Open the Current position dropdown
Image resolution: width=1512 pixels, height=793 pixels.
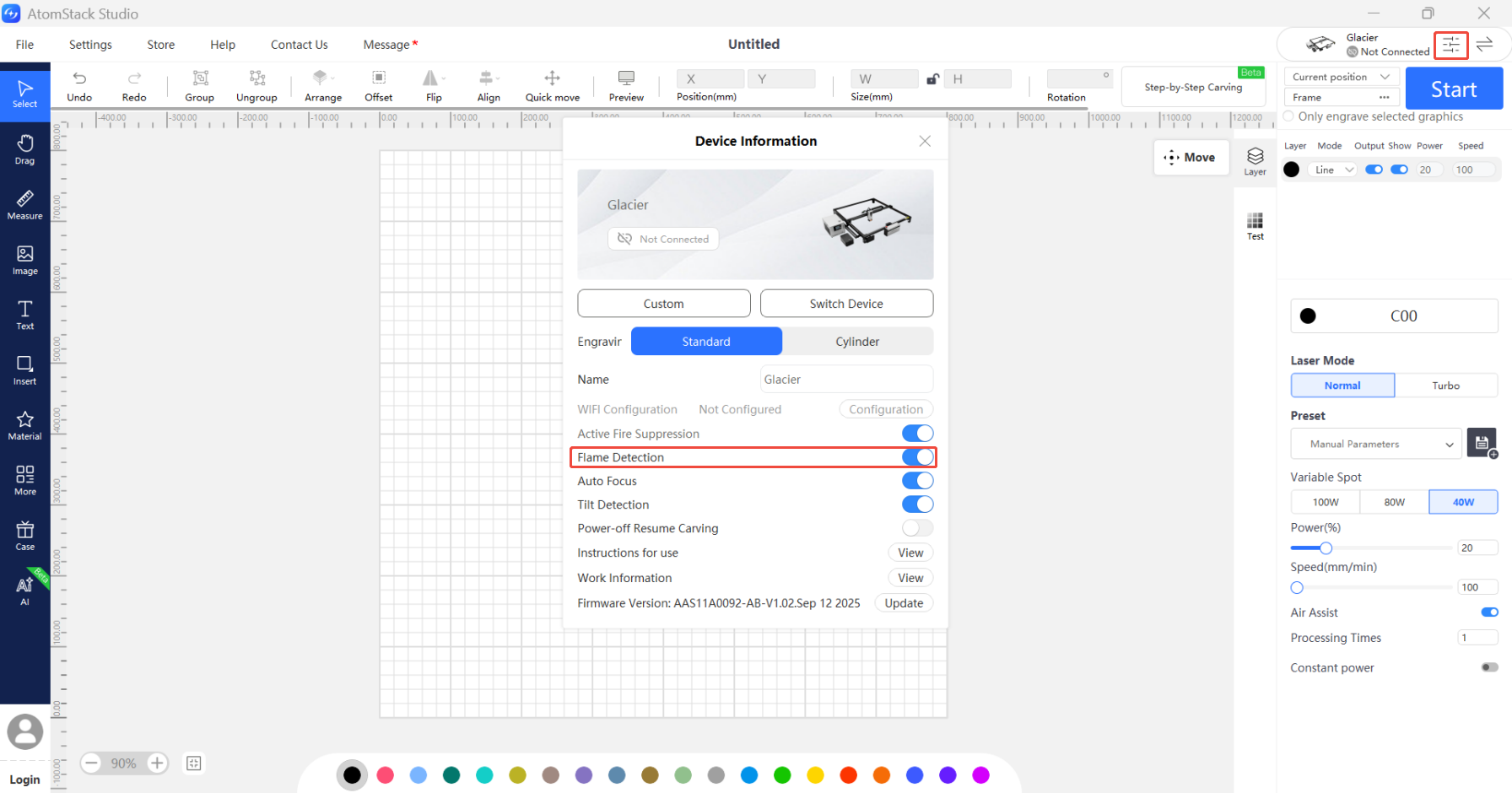pos(1342,77)
